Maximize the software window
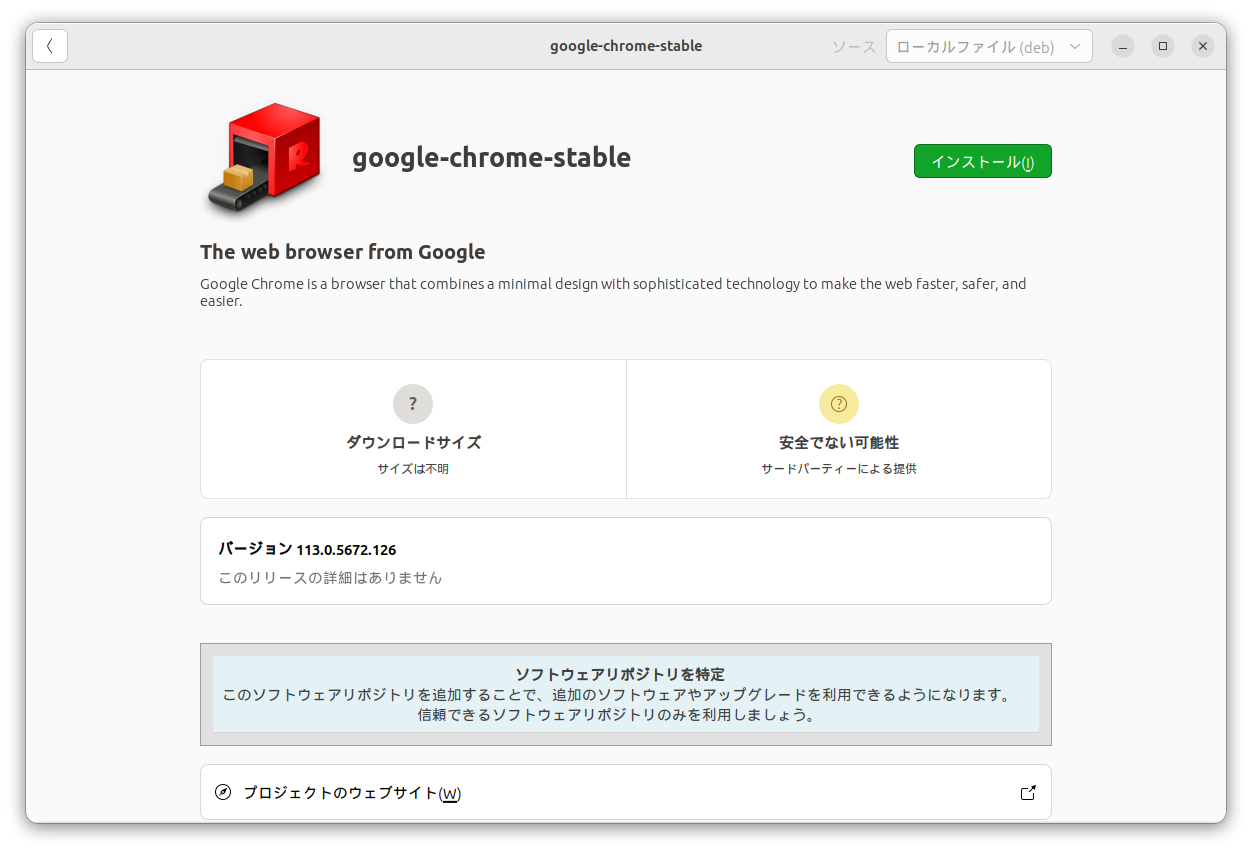Screen dimensions: 1252x852 coord(1163,46)
